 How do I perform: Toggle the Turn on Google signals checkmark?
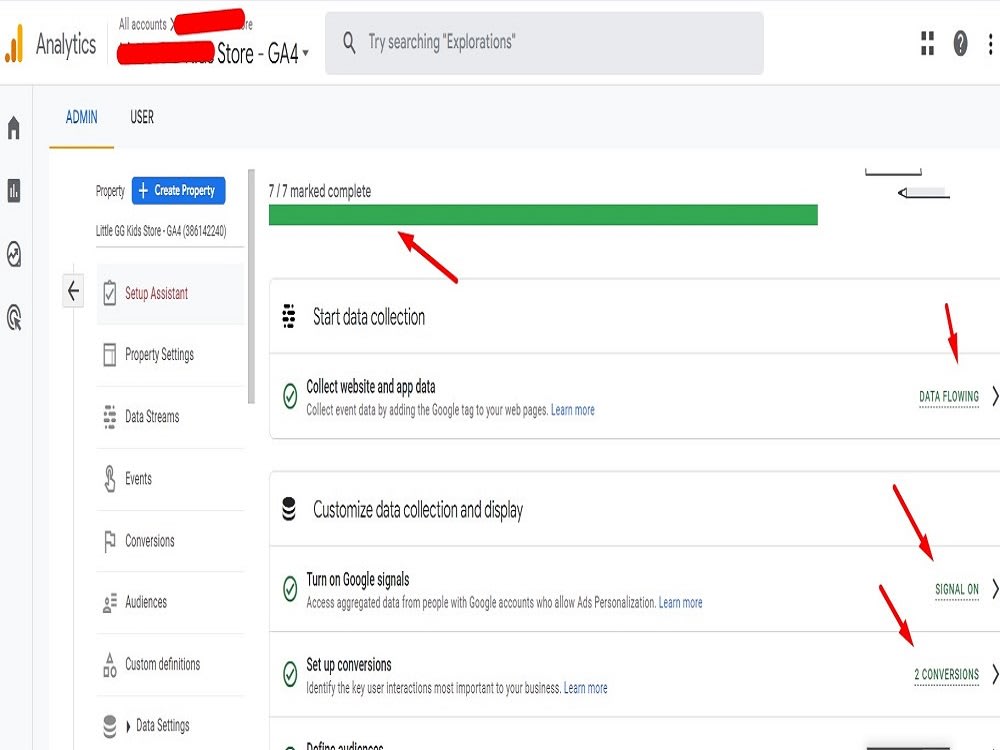pyautogui.click(x=290, y=588)
